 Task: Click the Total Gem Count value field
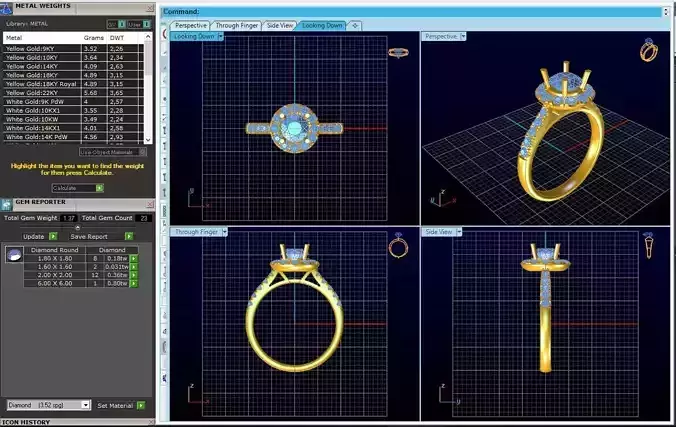pos(144,218)
